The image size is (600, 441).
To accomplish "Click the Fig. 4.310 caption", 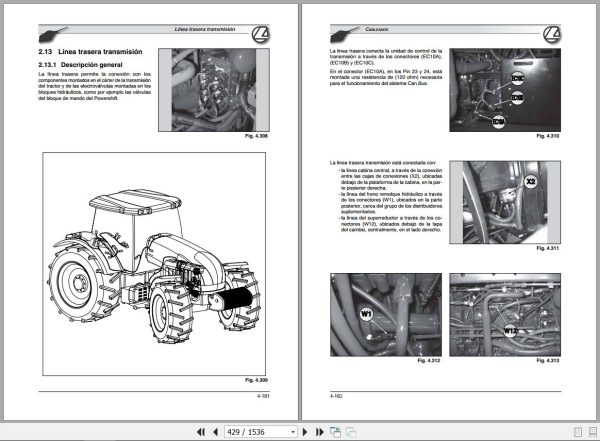I will click(548, 136).
